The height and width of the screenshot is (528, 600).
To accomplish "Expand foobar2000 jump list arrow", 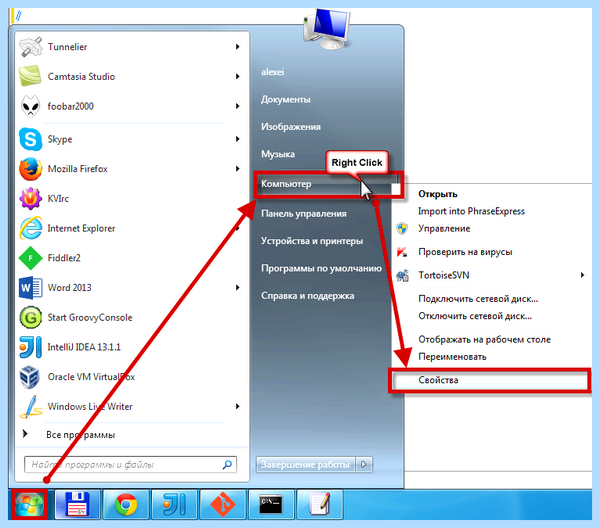I will (238, 106).
